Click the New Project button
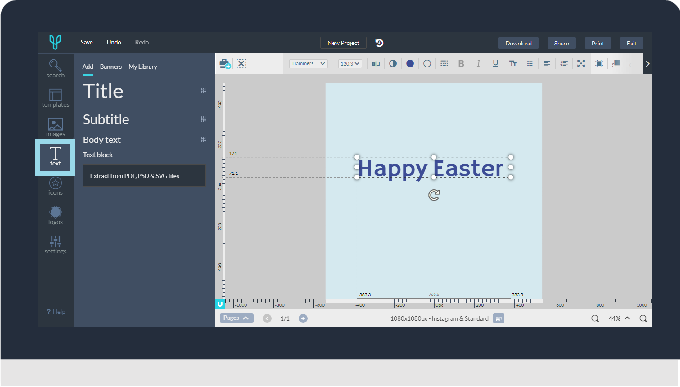This screenshot has height=387, width=680. pyautogui.click(x=343, y=43)
